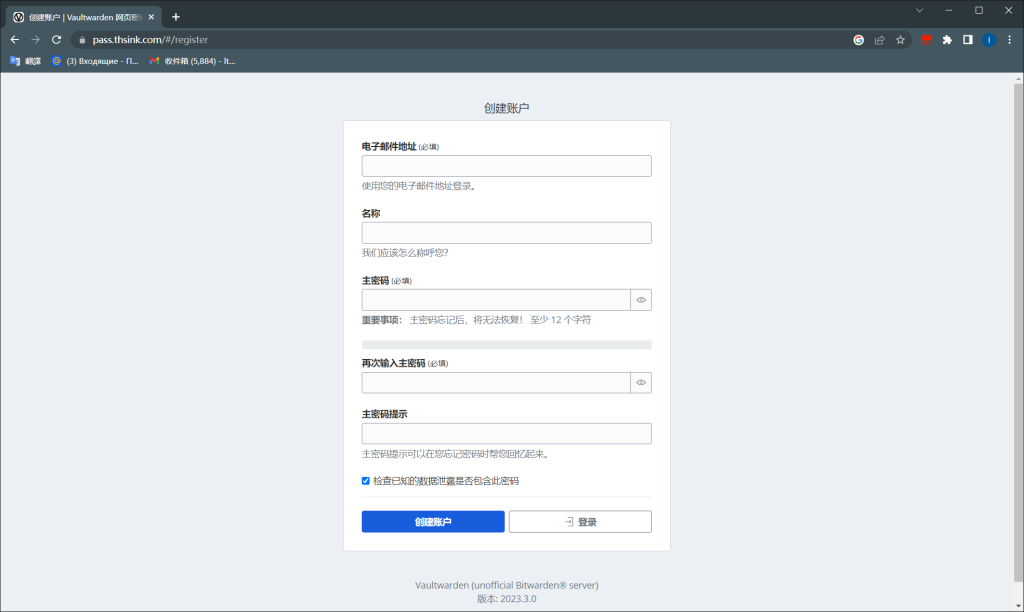Open the red glasses extension icon
Viewport: 1024px width, 612px height.
(x=924, y=39)
